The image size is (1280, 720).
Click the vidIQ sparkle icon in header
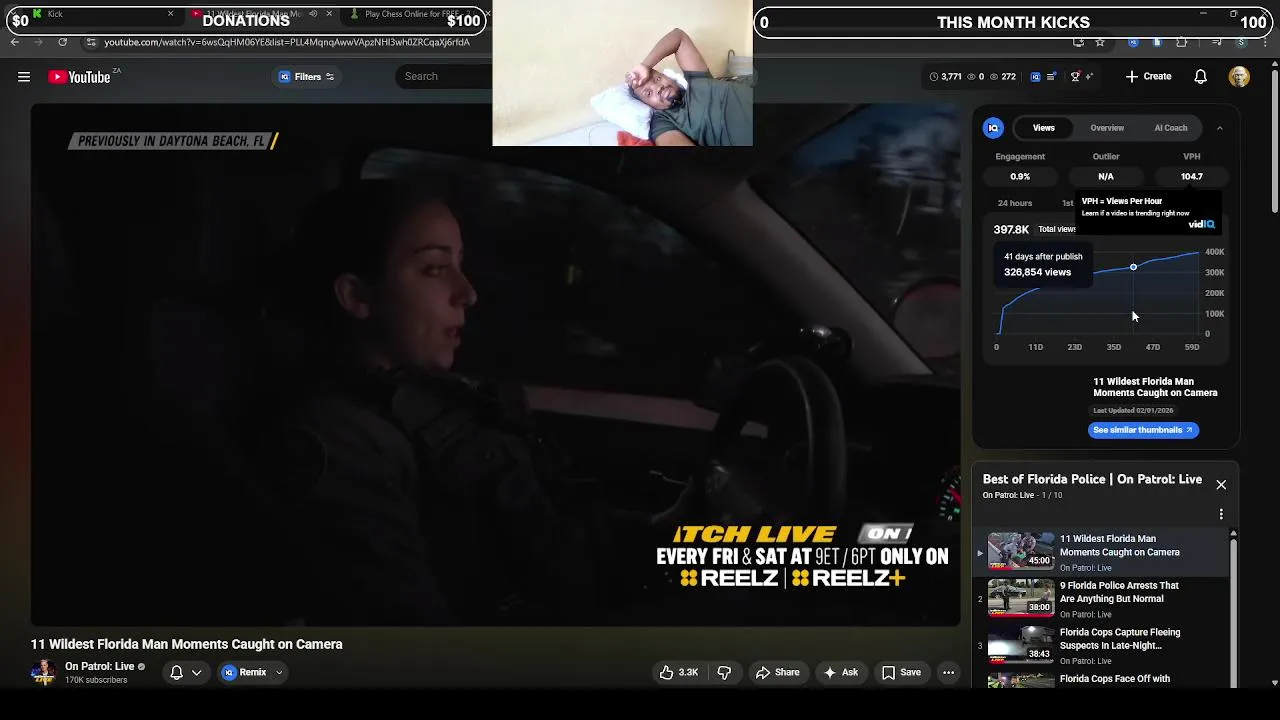[1089, 77]
